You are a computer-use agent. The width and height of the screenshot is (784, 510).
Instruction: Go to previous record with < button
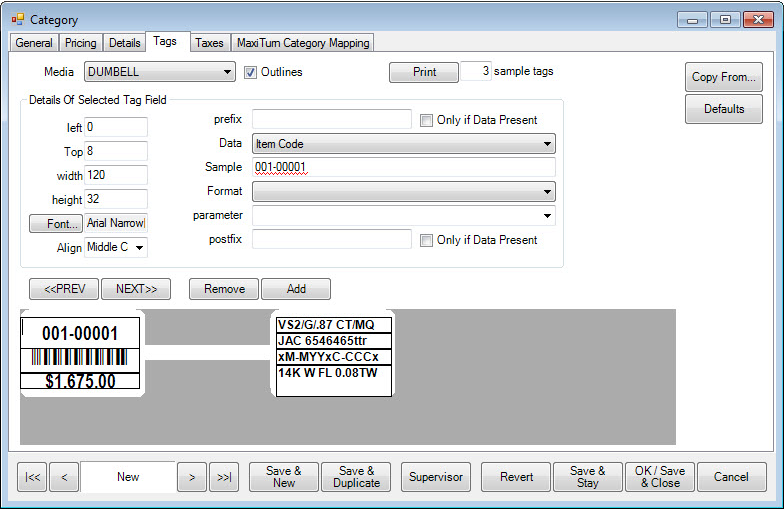[x=64, y=477]
